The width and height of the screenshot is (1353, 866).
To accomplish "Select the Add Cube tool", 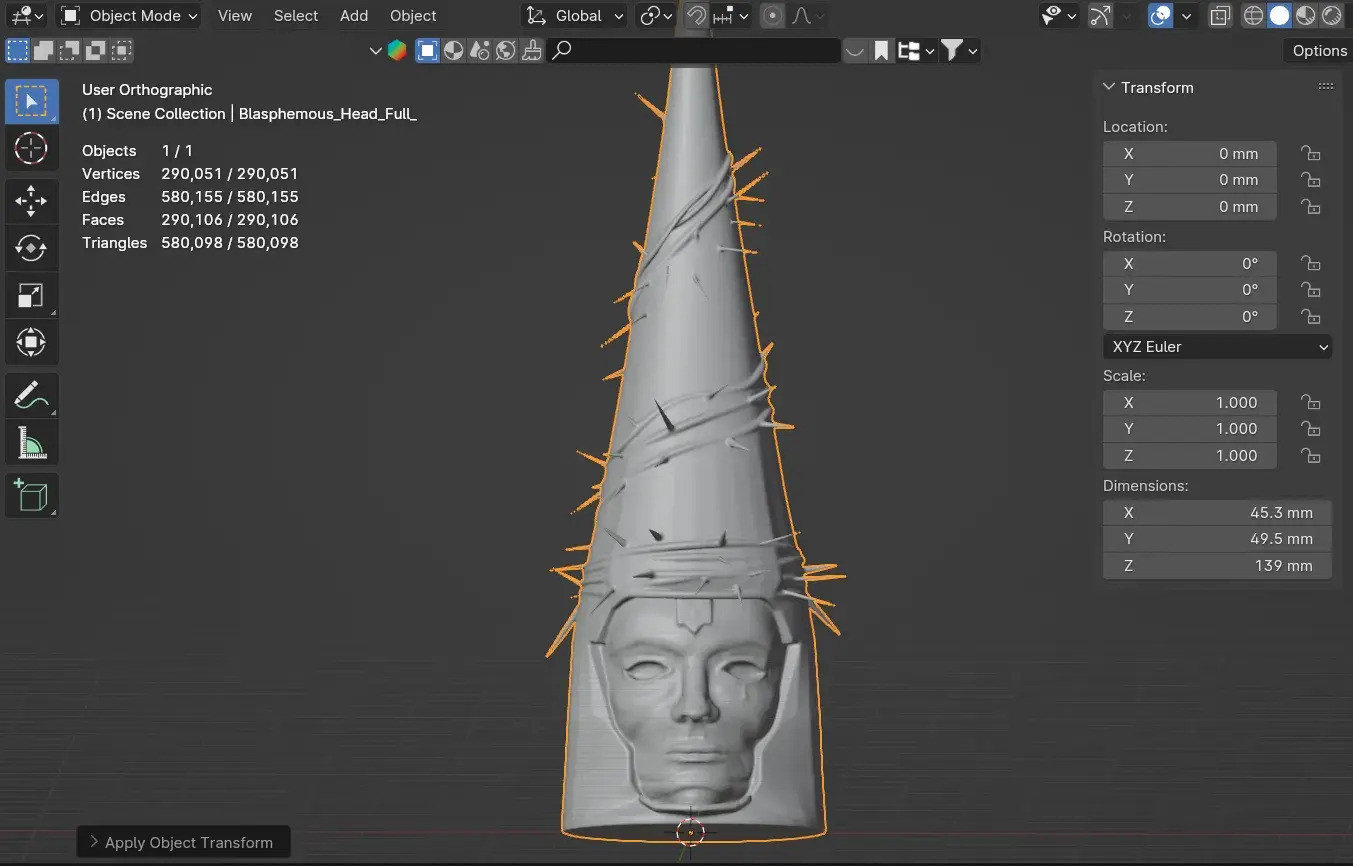I will pyautogui.click(x=31, y=495).
